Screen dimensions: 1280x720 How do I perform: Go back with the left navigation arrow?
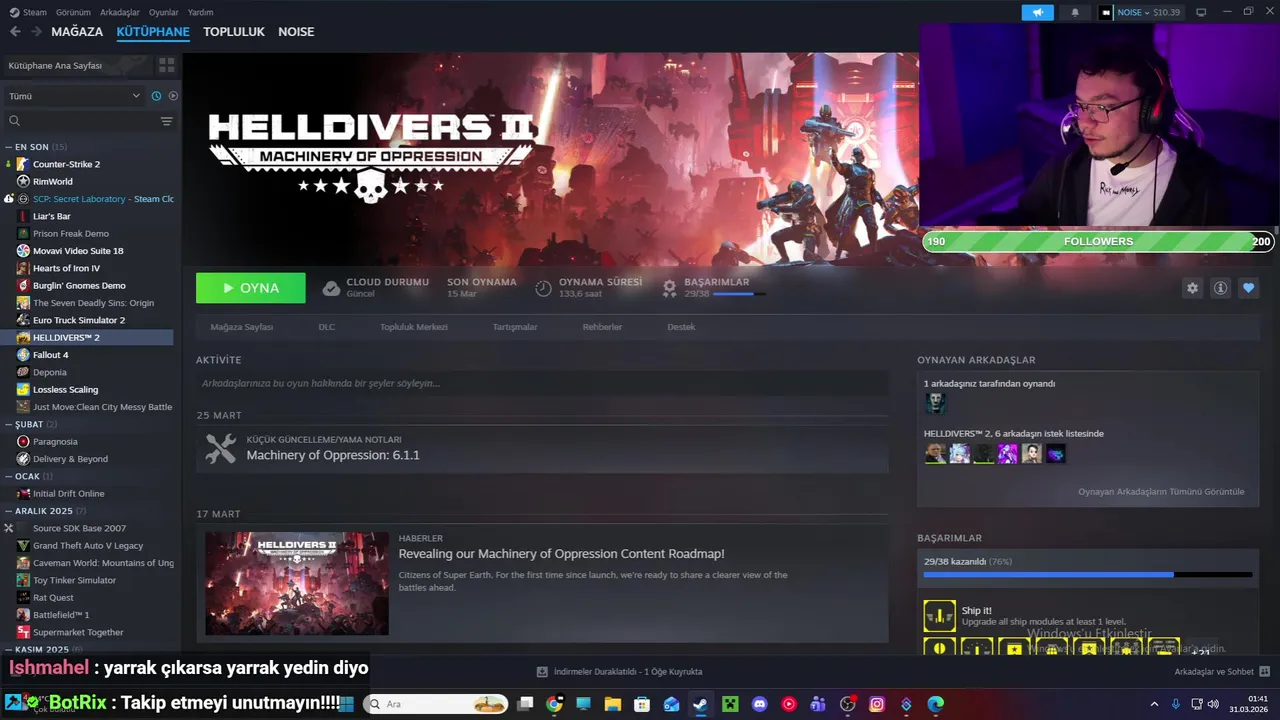[15, 32]
